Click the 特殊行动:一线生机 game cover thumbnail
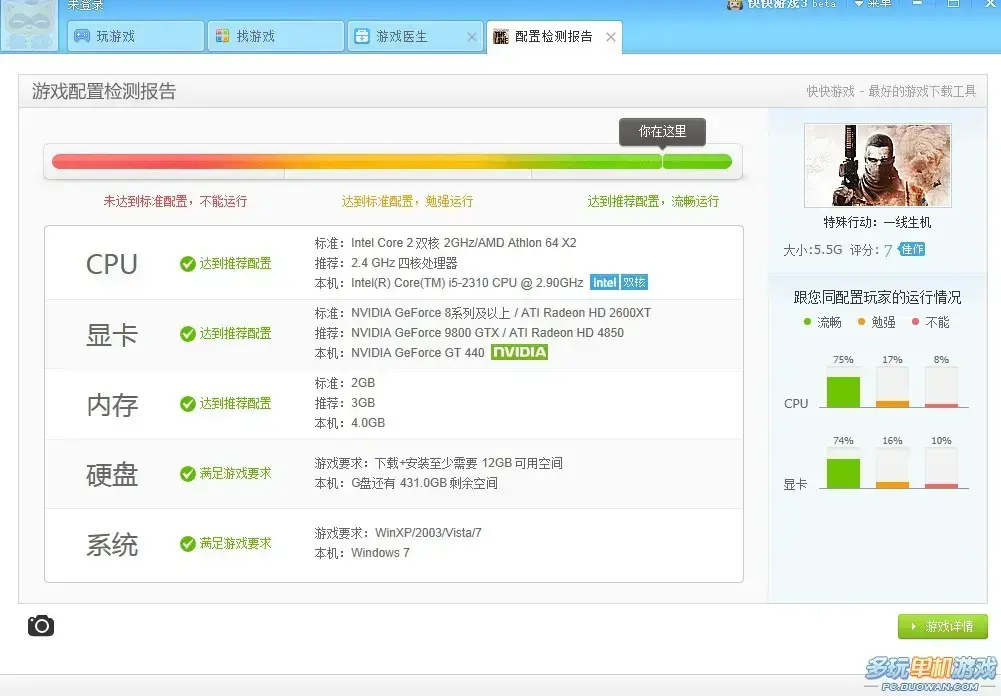The width and height of the screenshot is (1001, 696). click(x=878, y=165)
